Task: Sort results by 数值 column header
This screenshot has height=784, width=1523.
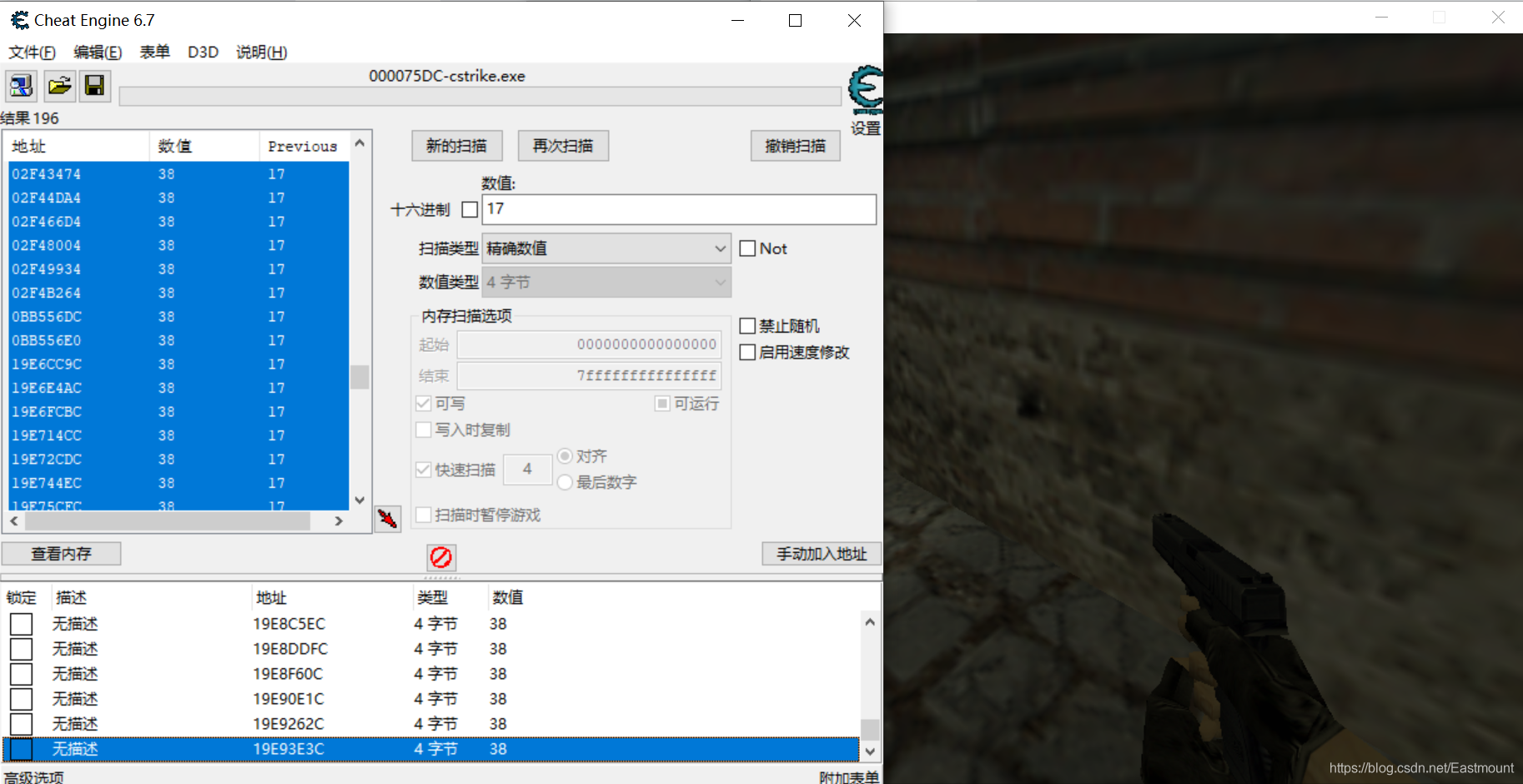Action: point(204,147)
